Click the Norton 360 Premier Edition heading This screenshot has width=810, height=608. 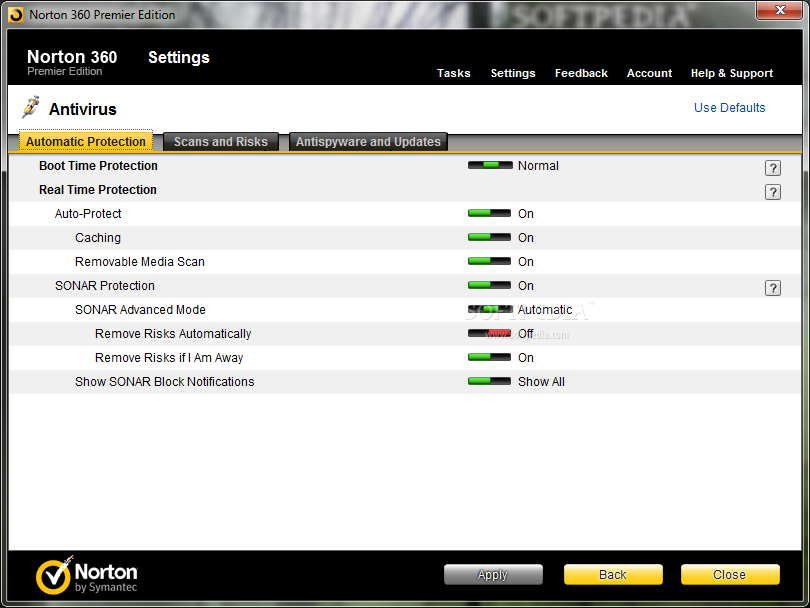pyautogui.click(x=72, y=62)
